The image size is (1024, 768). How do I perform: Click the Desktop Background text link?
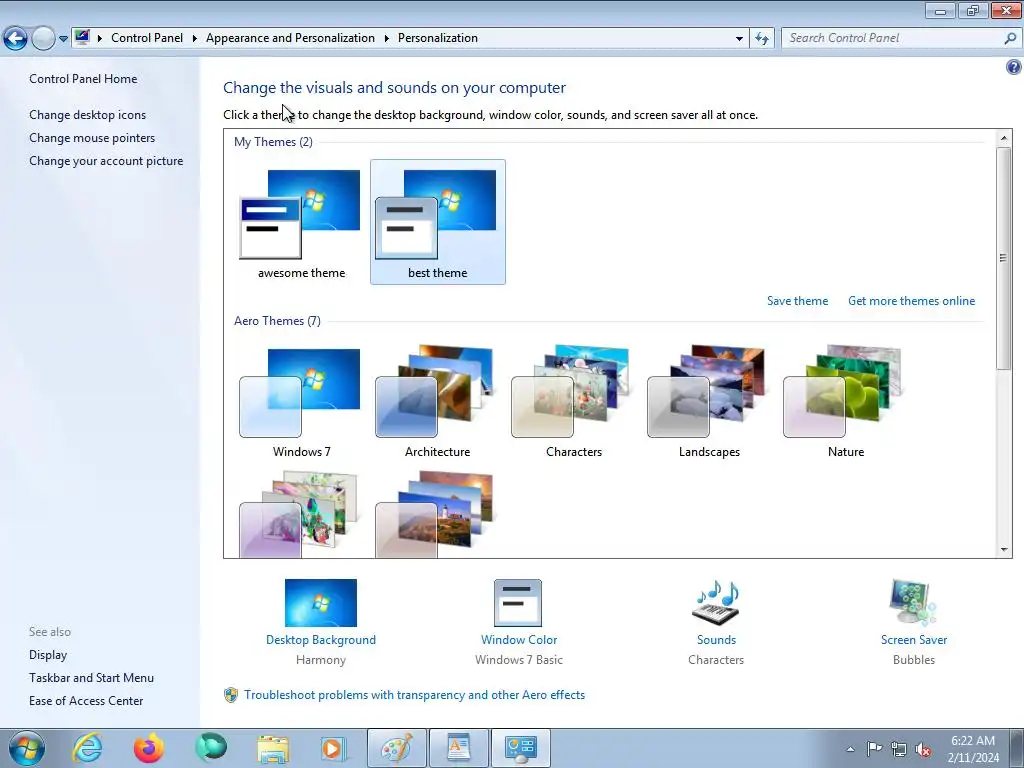(321, 640)
